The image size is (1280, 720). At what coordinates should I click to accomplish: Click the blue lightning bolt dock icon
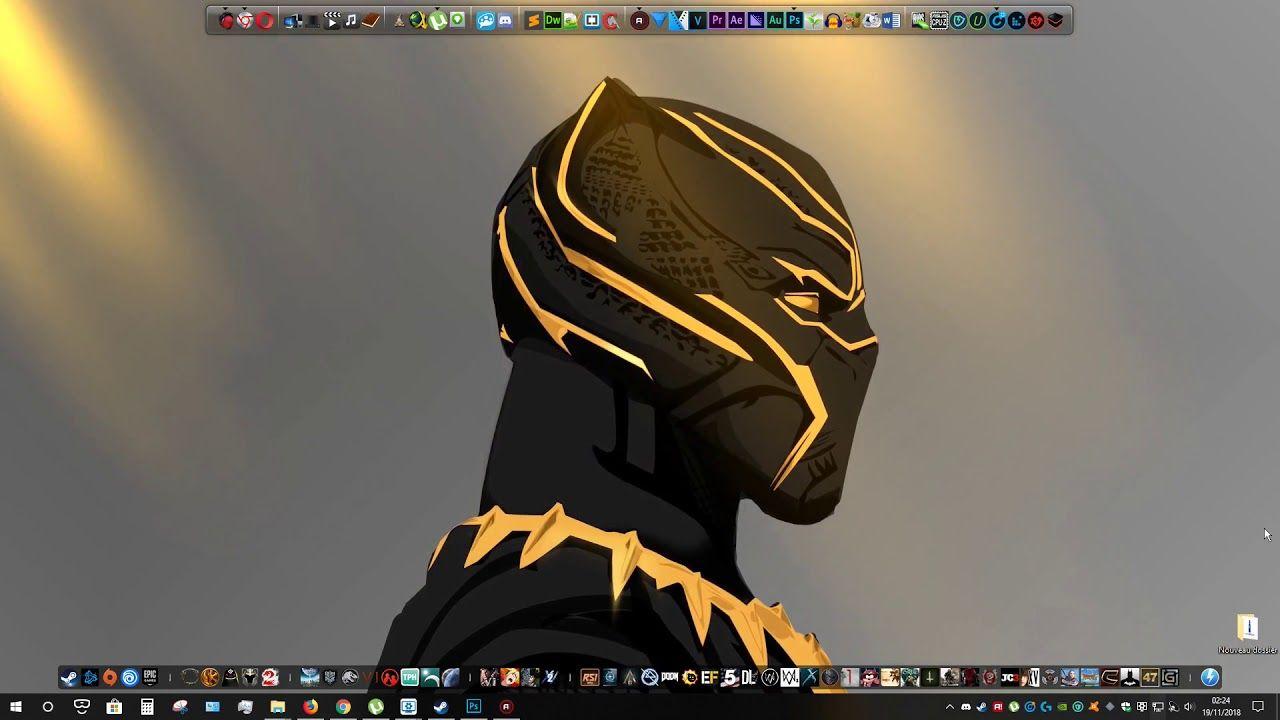pyautogui.click(x=1209, y=678)
